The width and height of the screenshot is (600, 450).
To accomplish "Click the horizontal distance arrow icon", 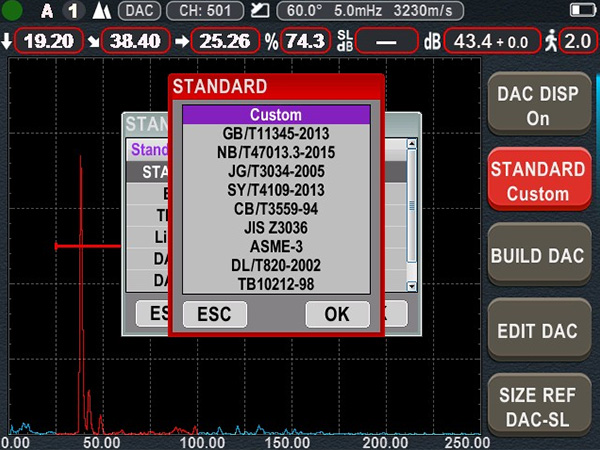I will 182,41.
